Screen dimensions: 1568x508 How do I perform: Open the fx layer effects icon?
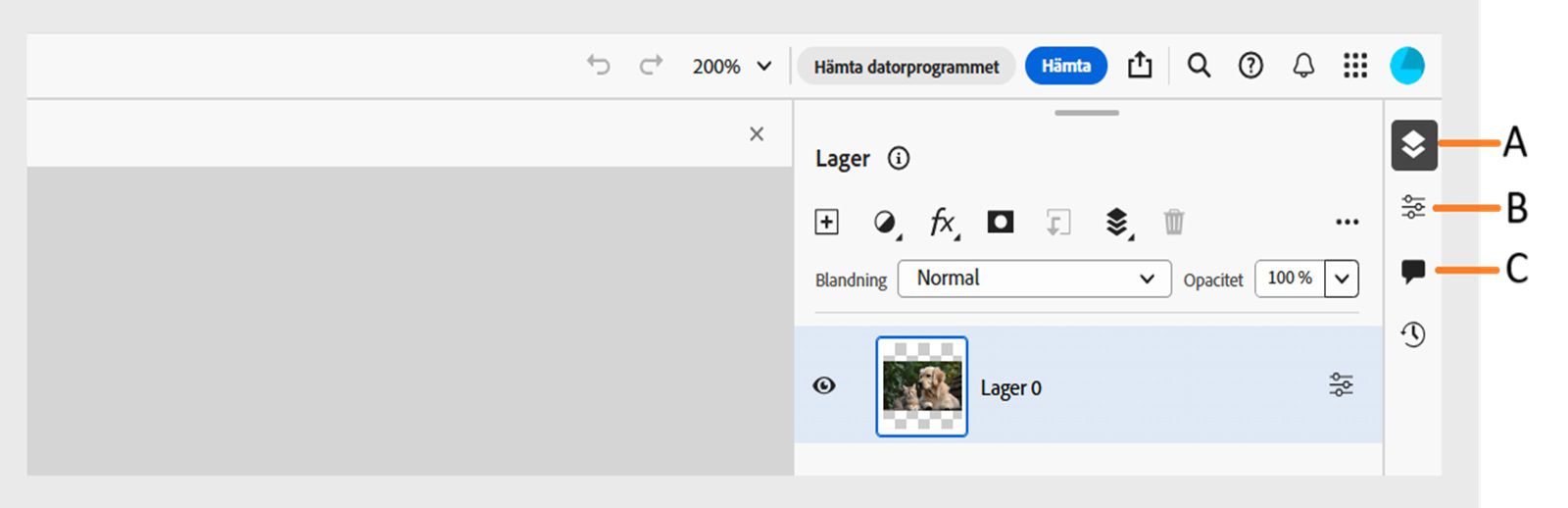(944, 223)
